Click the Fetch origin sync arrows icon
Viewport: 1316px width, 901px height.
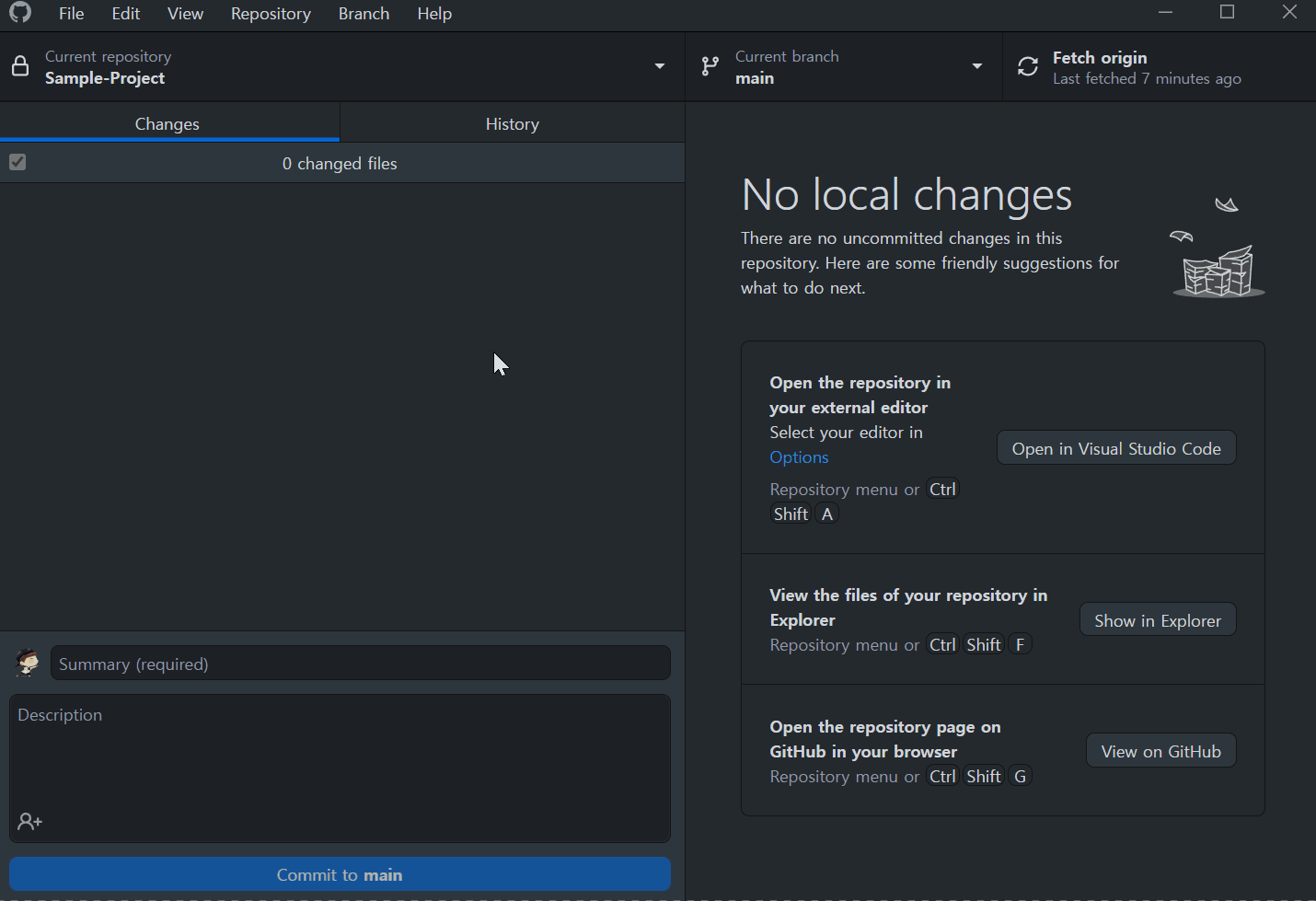[1028, 66]
